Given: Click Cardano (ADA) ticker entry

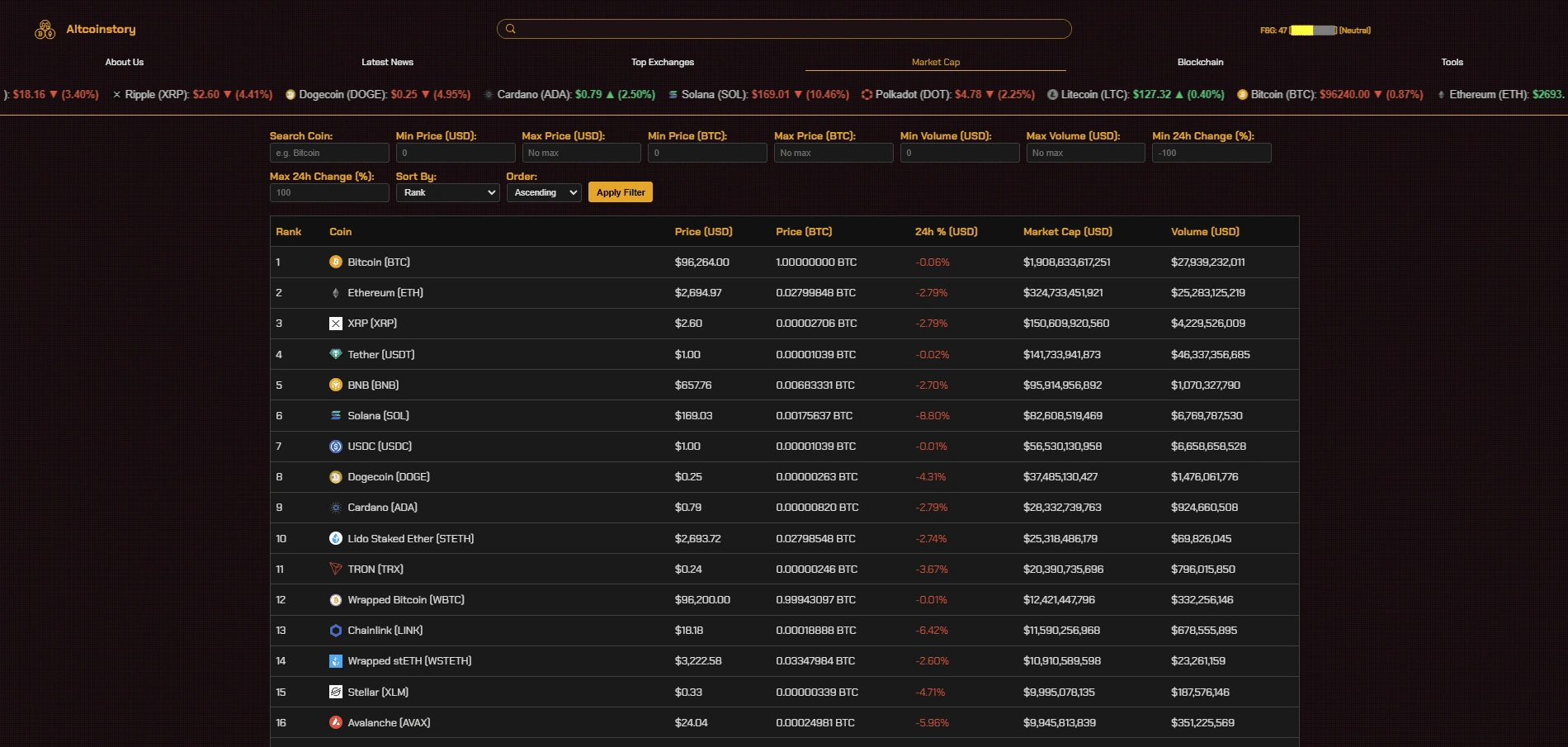Looking at the screenshot, I should coord(569,95).
